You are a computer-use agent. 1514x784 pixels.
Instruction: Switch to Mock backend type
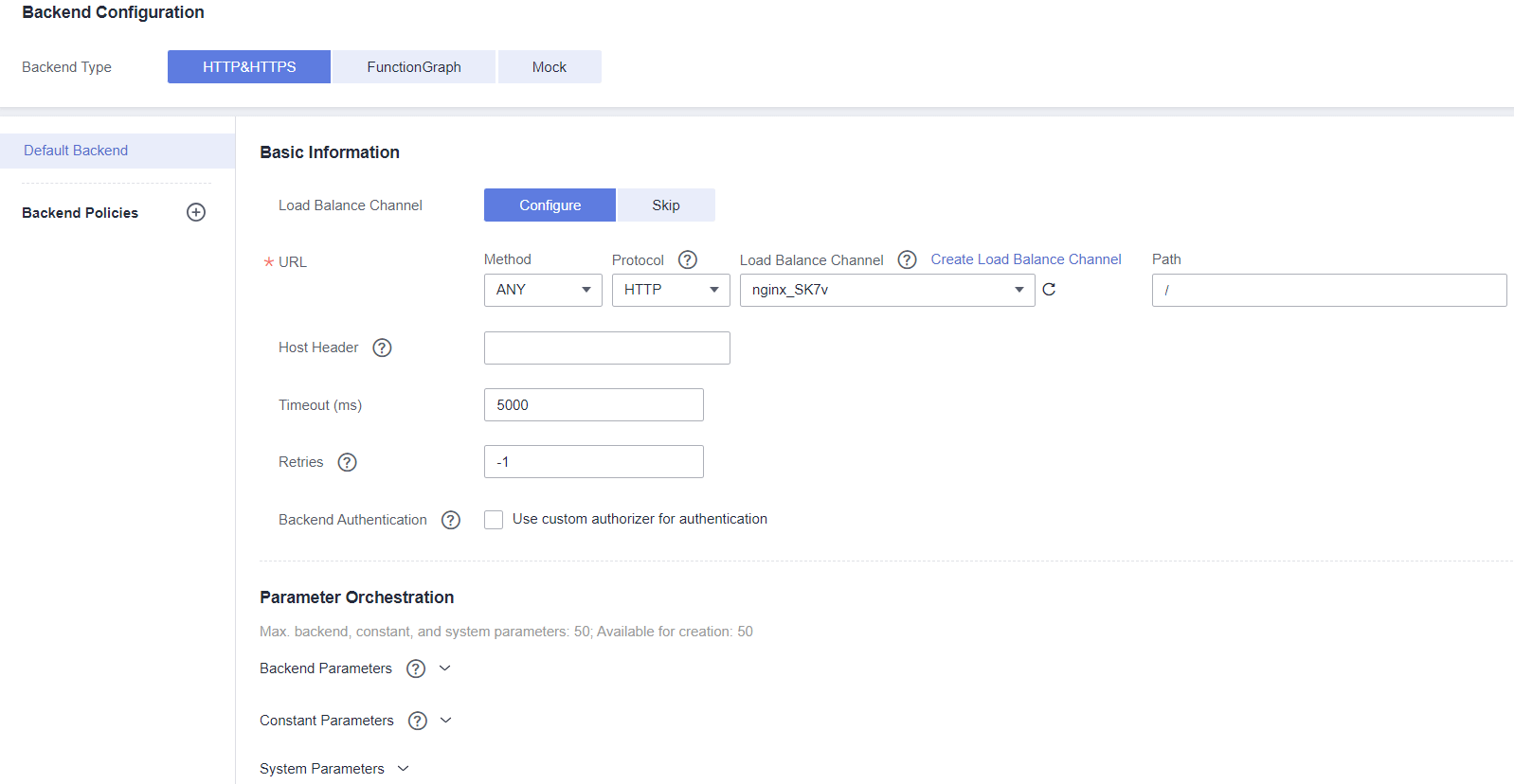549,67
